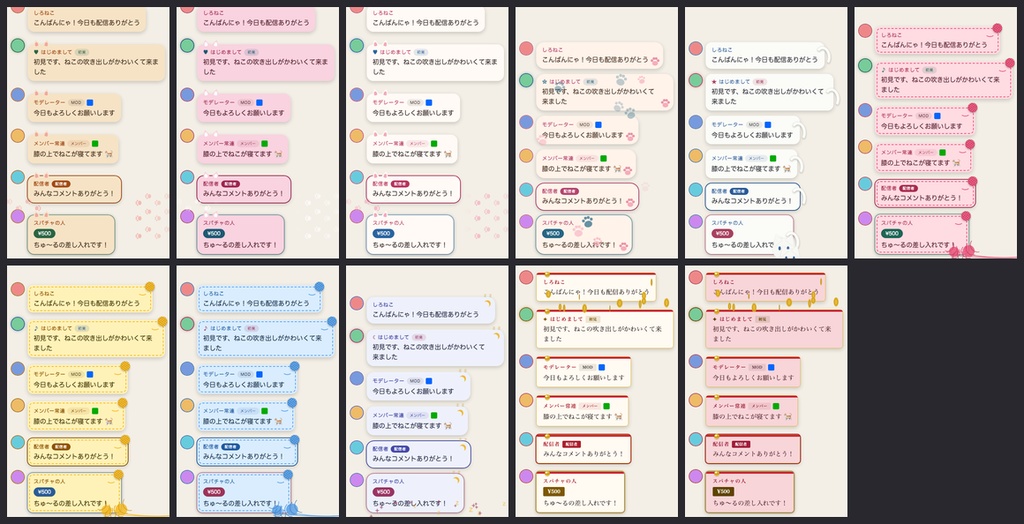The width and height of the screenshot is (1024, 524).
Task: Click green はじめまして avatar in lavender moon theme
Action: (357, 336)
